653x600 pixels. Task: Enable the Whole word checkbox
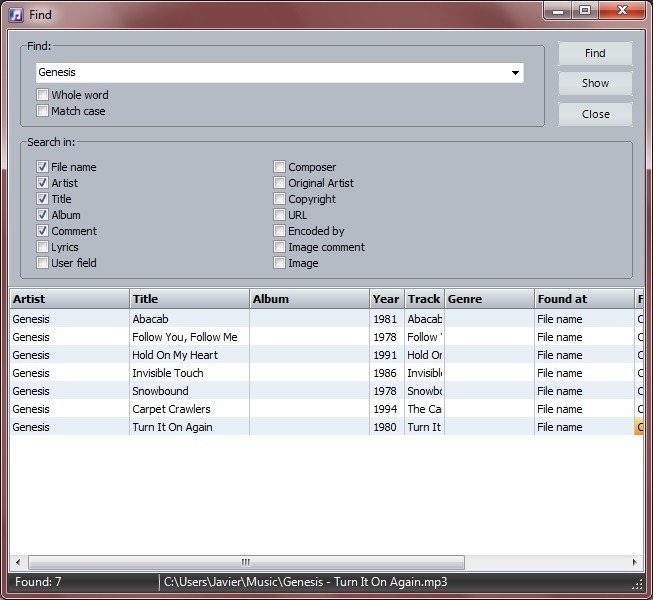click(x=42, y=95)
